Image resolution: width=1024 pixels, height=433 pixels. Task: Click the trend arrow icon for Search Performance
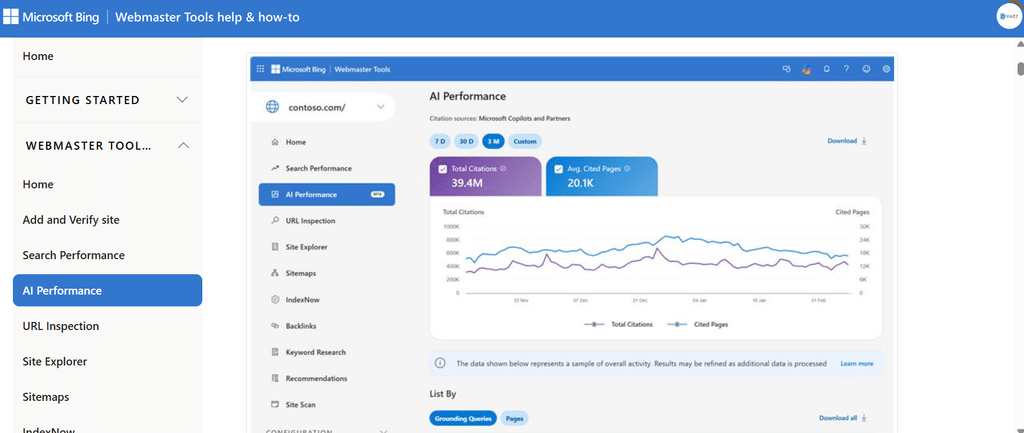pyautogui.click(x=275, y=168)
